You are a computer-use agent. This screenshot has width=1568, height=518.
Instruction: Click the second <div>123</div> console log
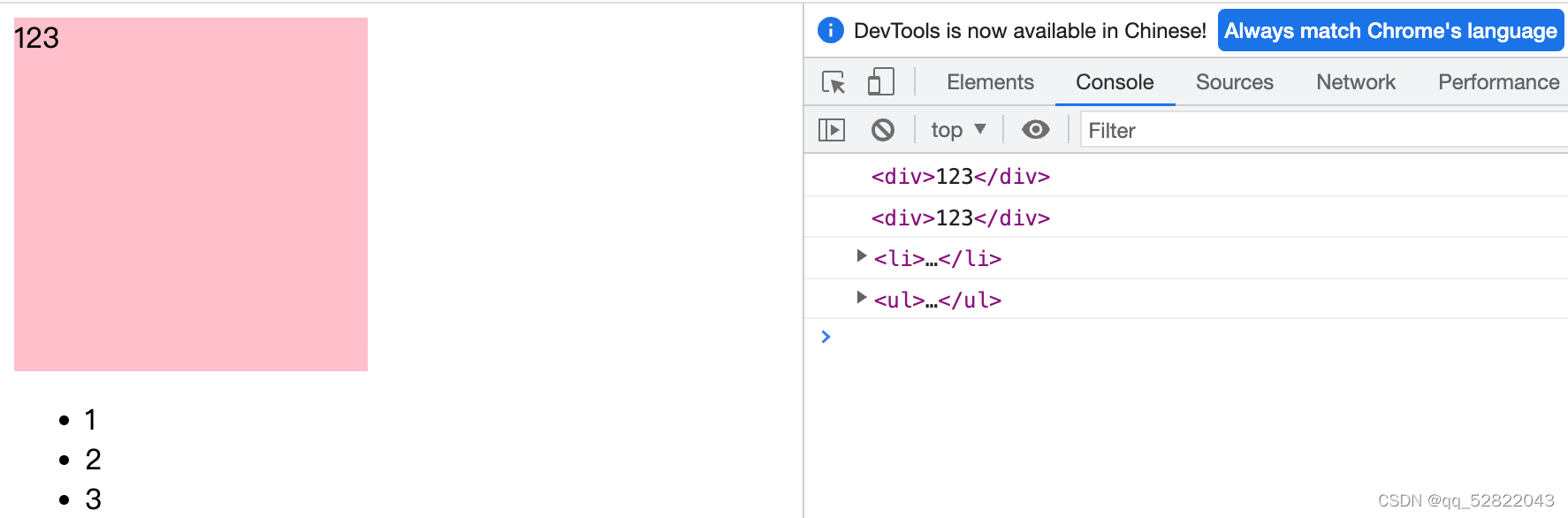pyautogui.click(x=961, y=218)
